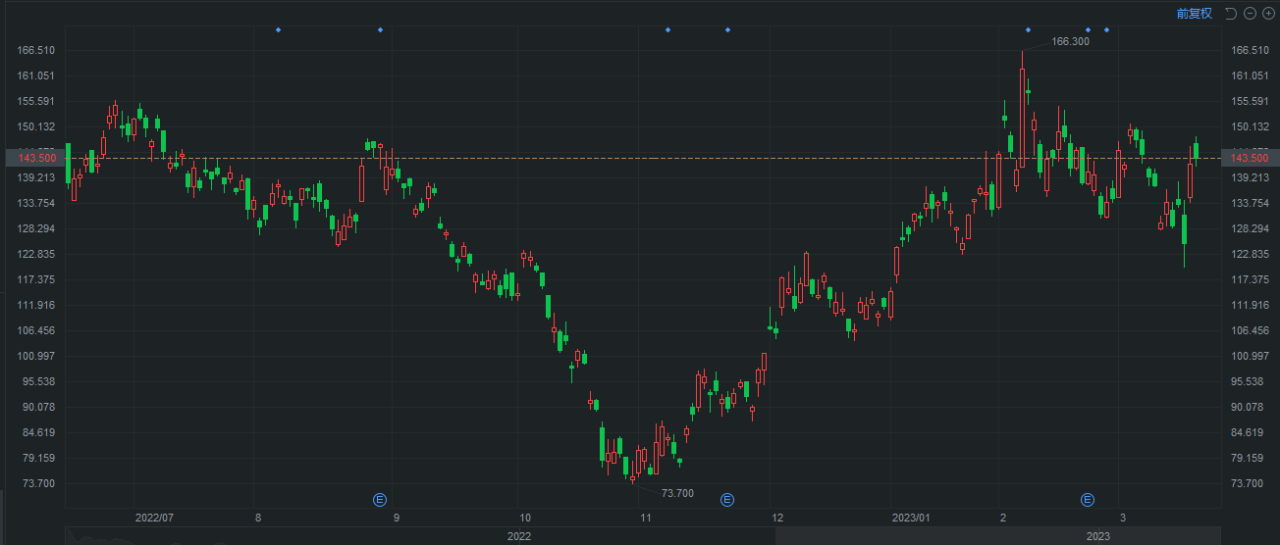Click the rightmost blue diamond marker at top
Image resolution: width=1280 pixels, height=545 pixels.
[1106, 30]
